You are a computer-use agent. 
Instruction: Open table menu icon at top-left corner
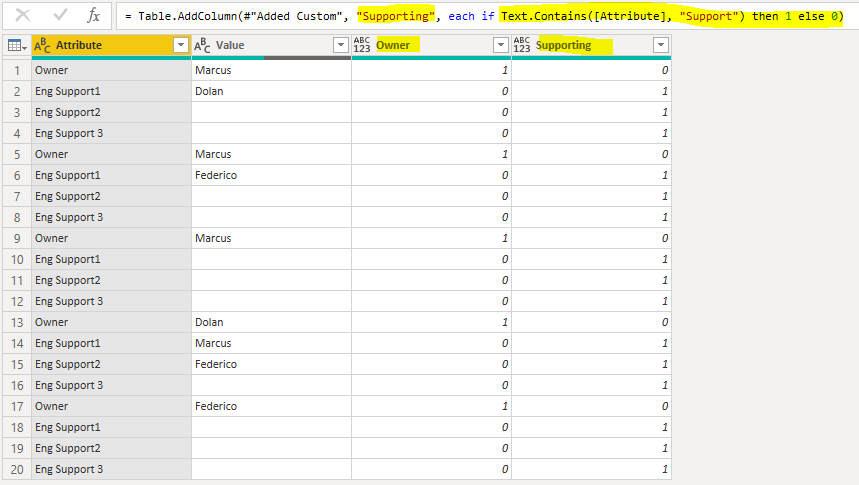[x=17, y=45]
